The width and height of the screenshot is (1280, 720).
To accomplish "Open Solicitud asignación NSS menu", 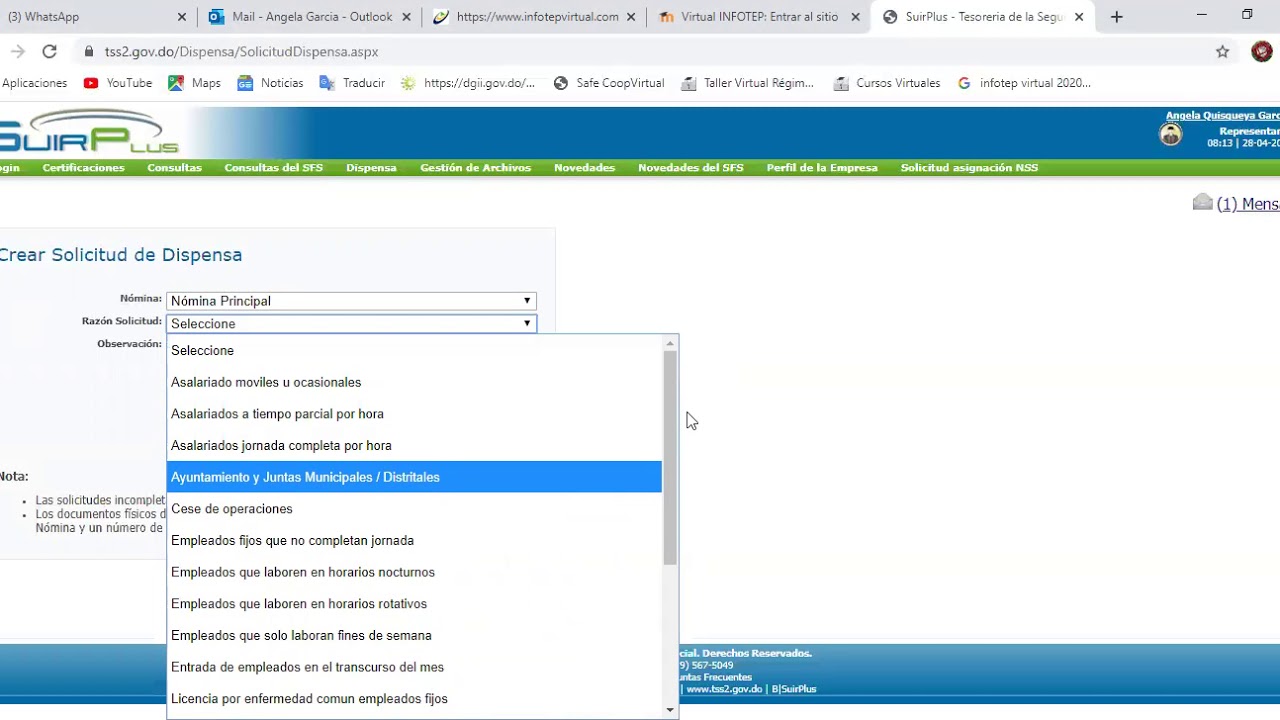I will 969,168.
